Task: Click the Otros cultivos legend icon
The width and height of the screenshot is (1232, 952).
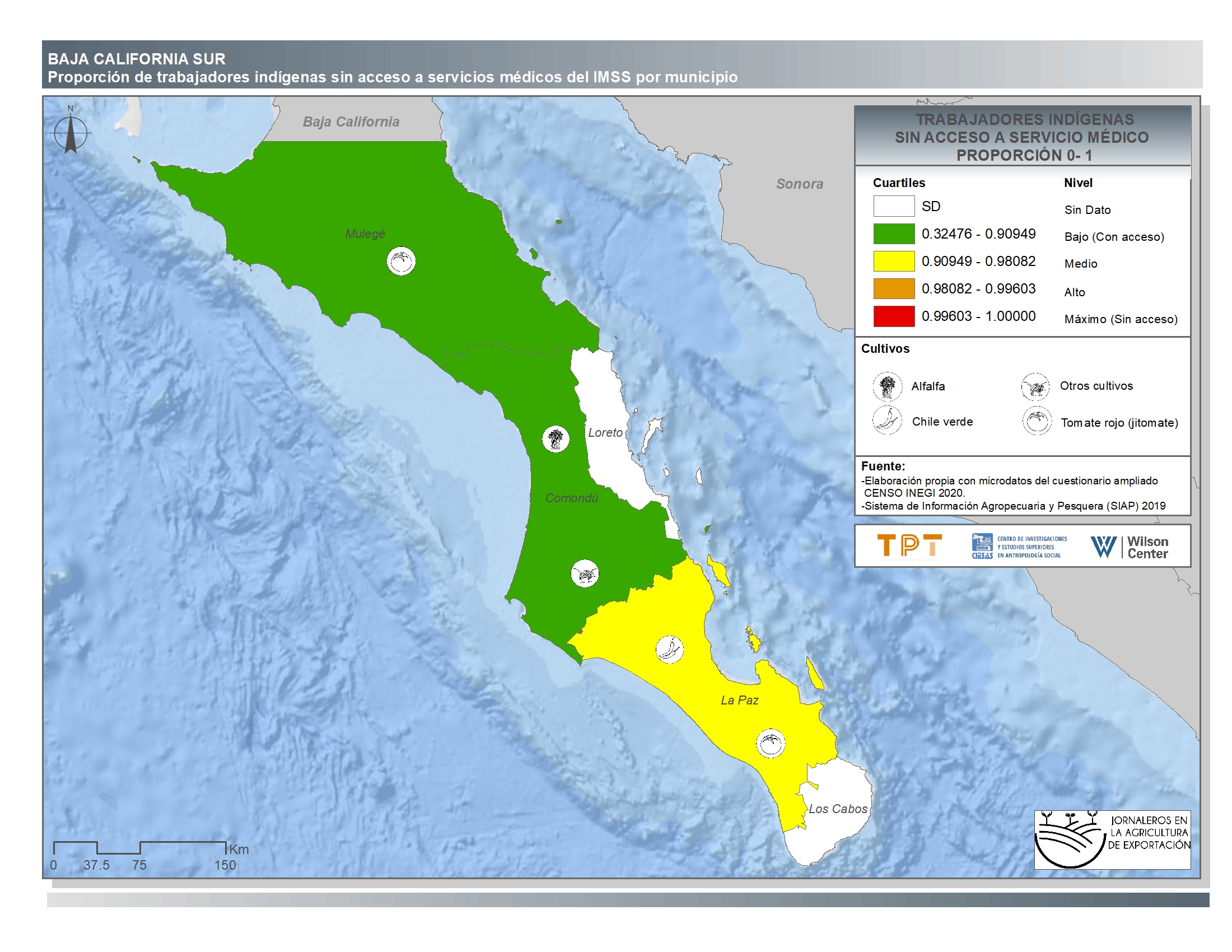Action: point(1035,386)
